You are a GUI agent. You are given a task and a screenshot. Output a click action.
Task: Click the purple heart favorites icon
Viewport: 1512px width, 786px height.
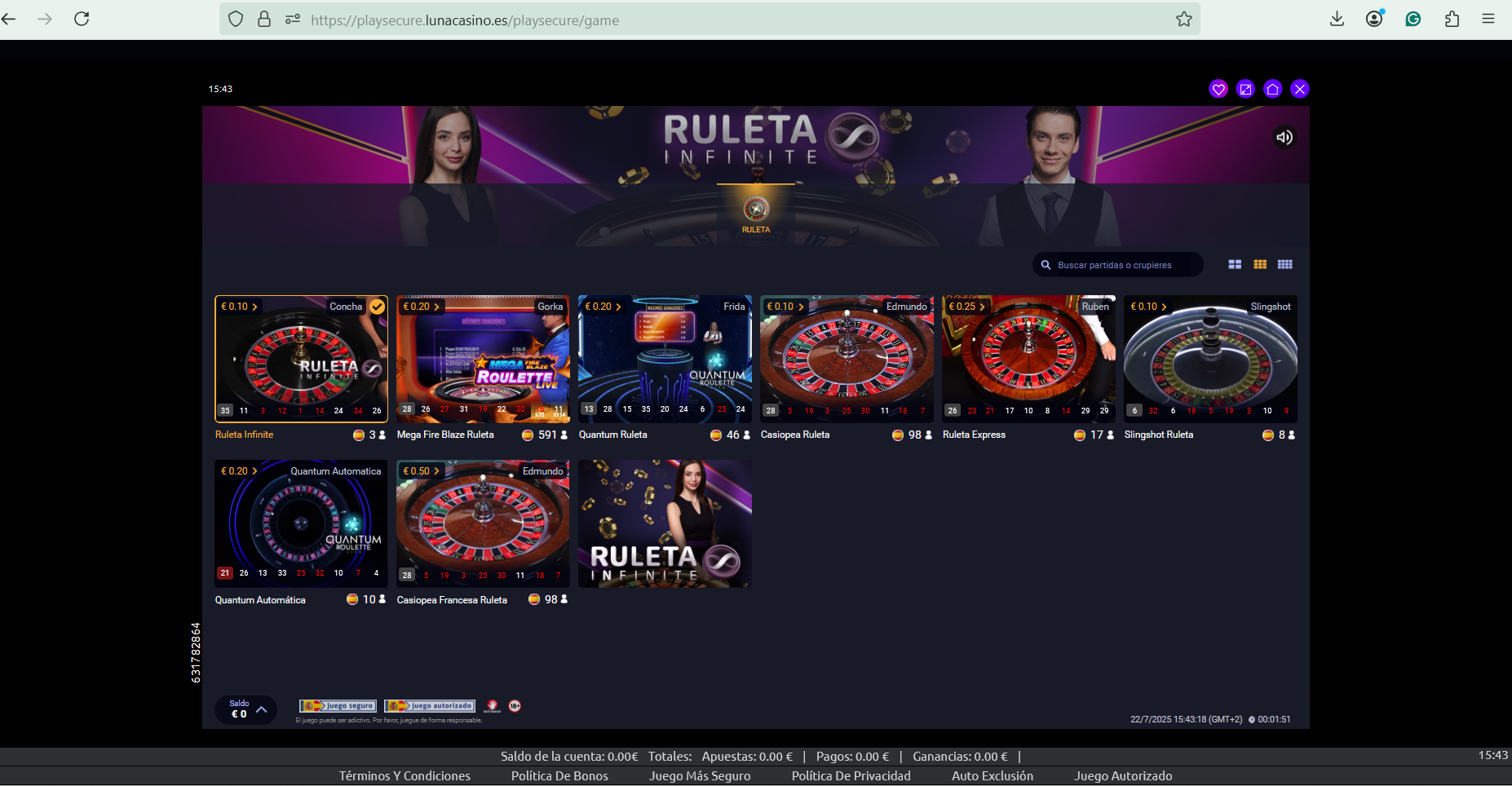pos(1218,89)
